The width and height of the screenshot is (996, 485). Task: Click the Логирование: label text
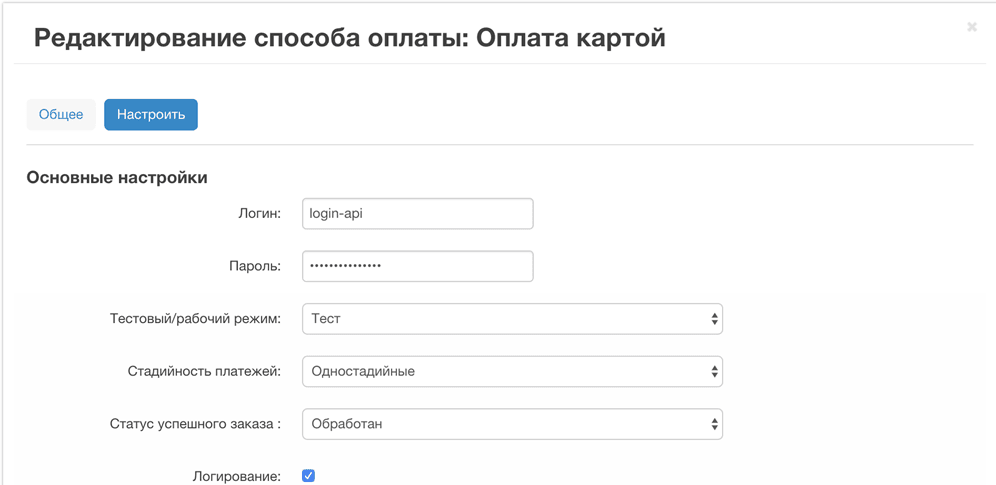point(236,477)
